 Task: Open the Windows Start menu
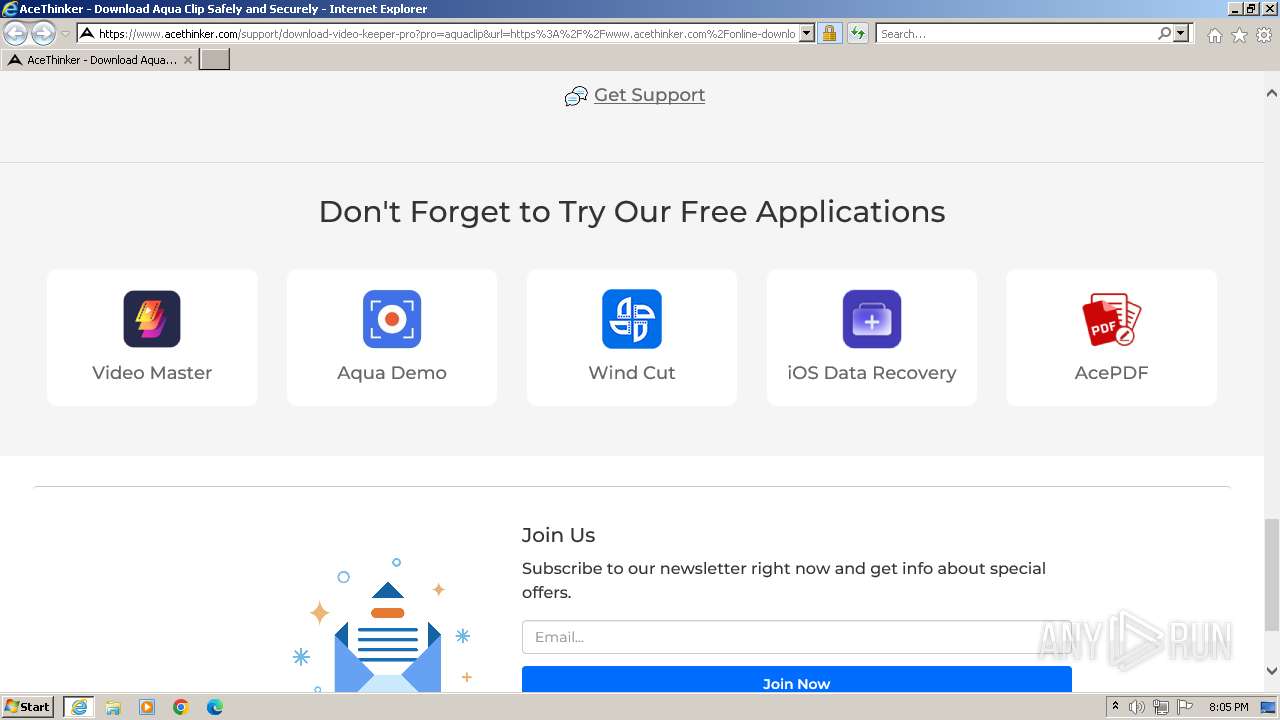(x=28, y=707)
